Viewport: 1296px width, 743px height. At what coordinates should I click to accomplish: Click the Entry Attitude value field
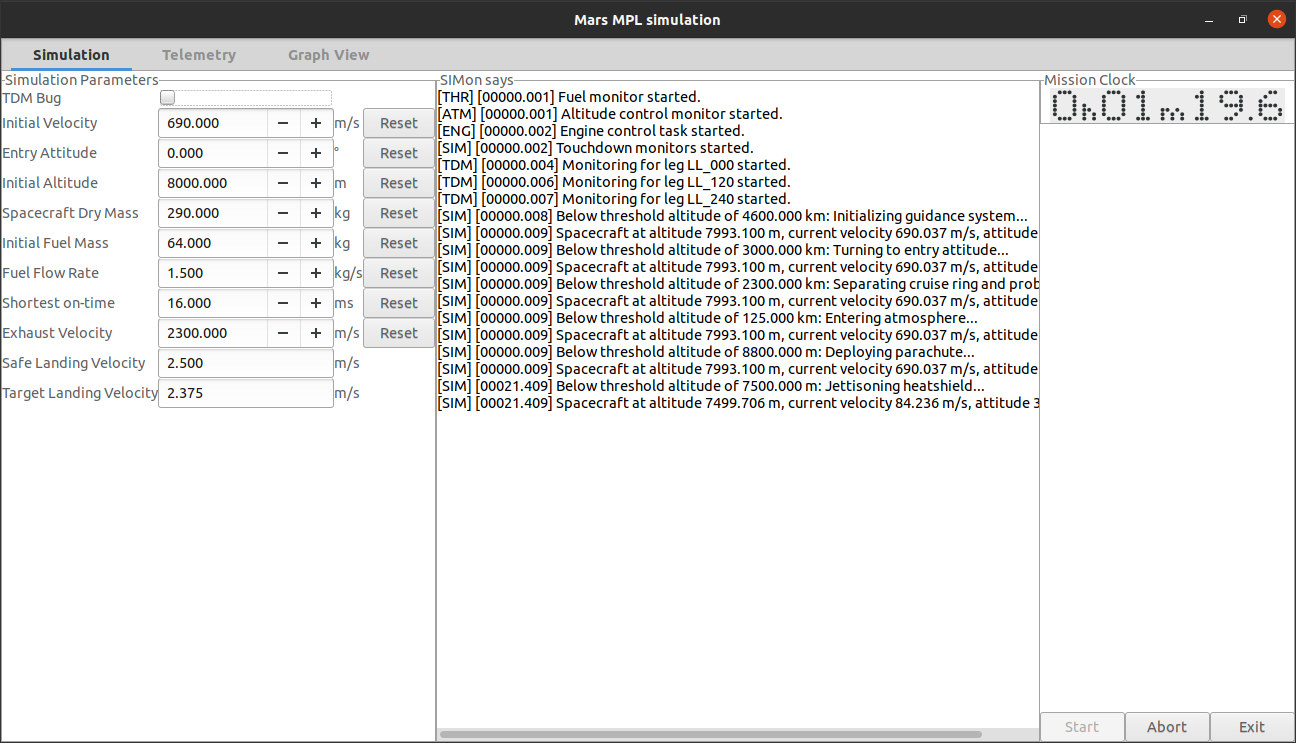pyautogui.click(x=213, y=153)
